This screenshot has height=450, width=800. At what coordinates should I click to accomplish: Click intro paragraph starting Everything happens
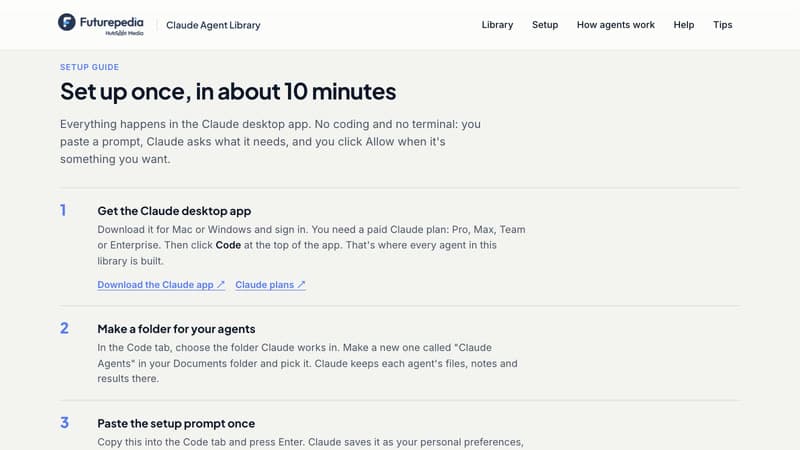pos(270,141)
